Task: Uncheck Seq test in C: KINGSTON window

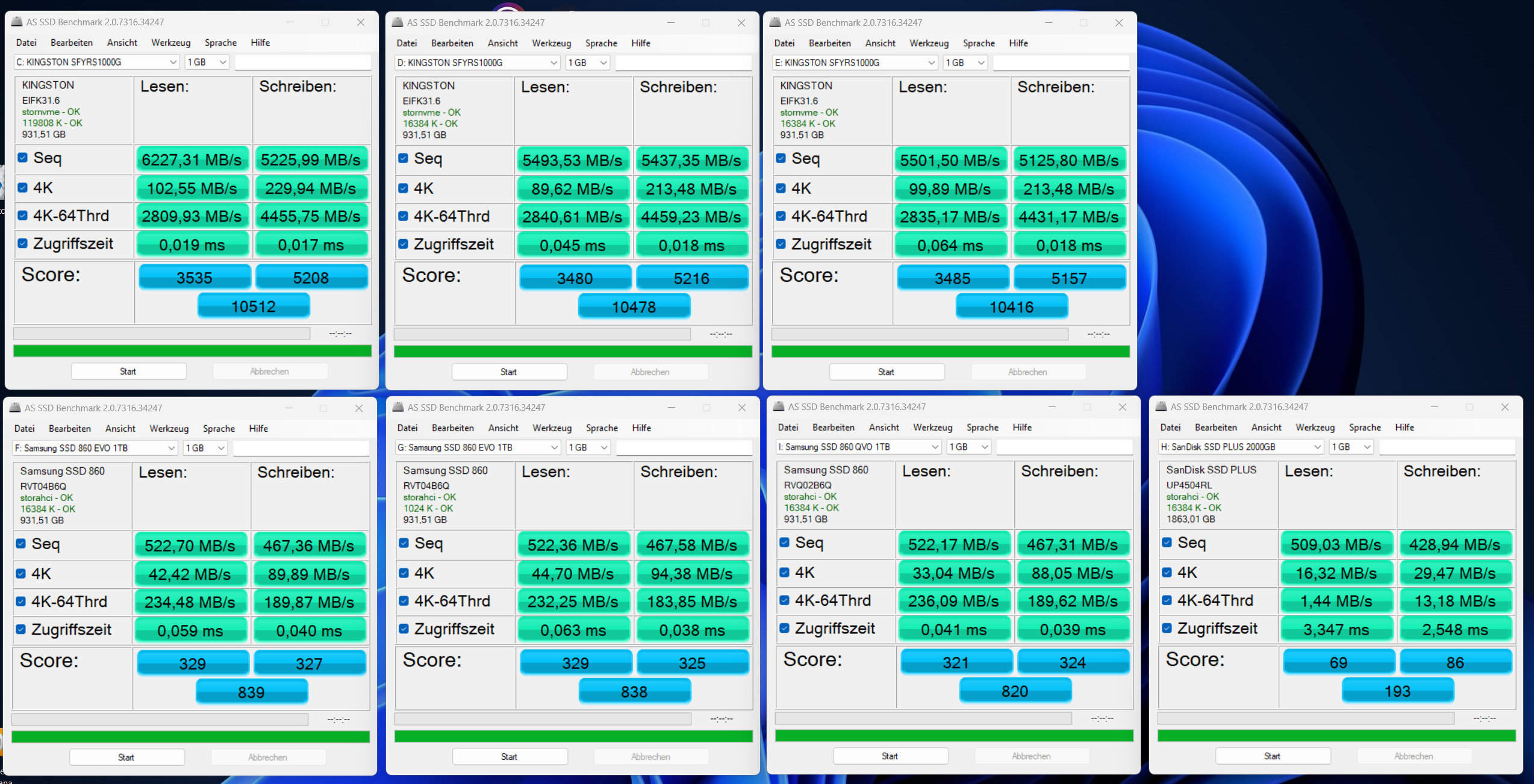Action: pyautogui.click(x=23, y=158)
